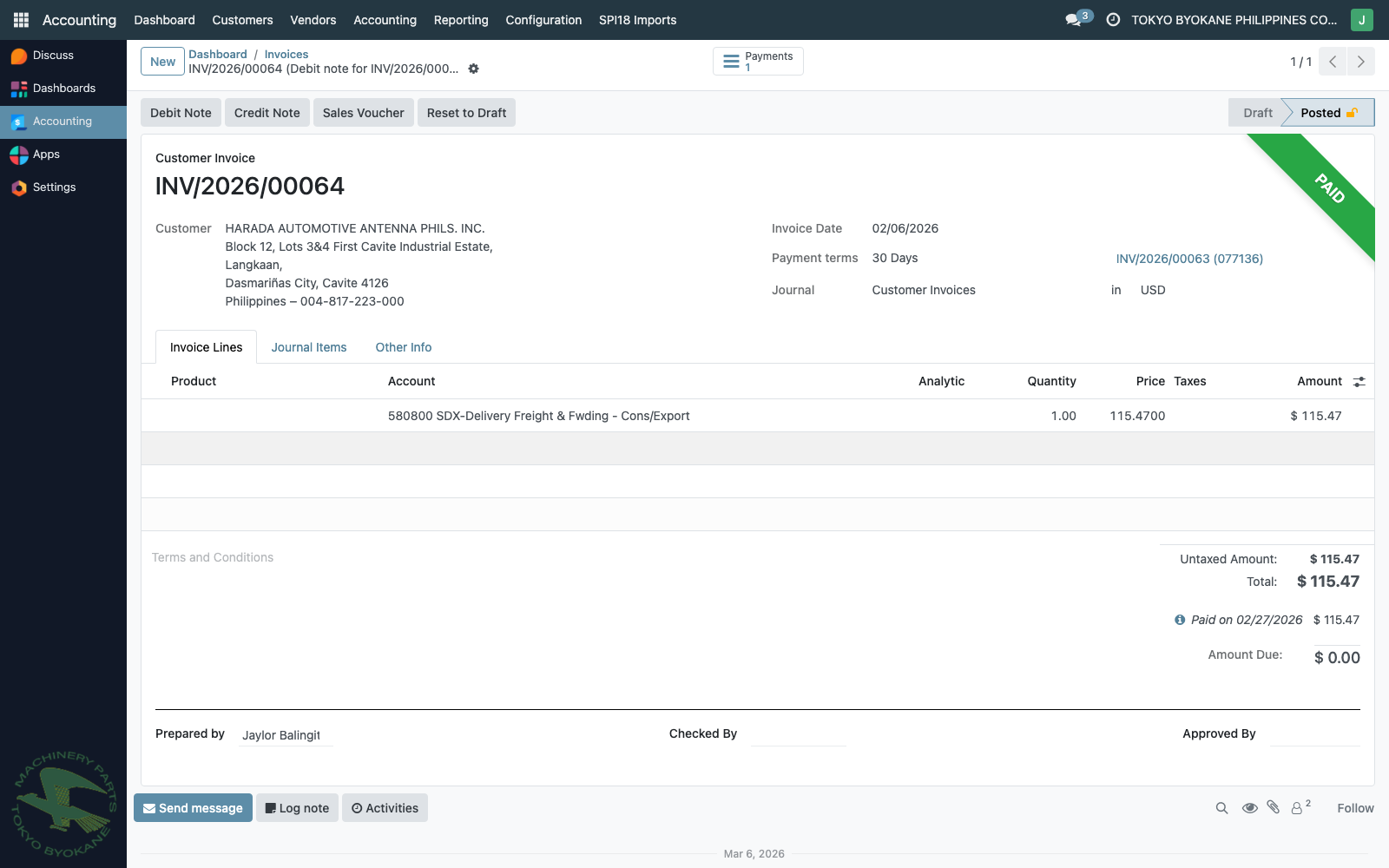Open the Vendors top menu

point(313,20)
